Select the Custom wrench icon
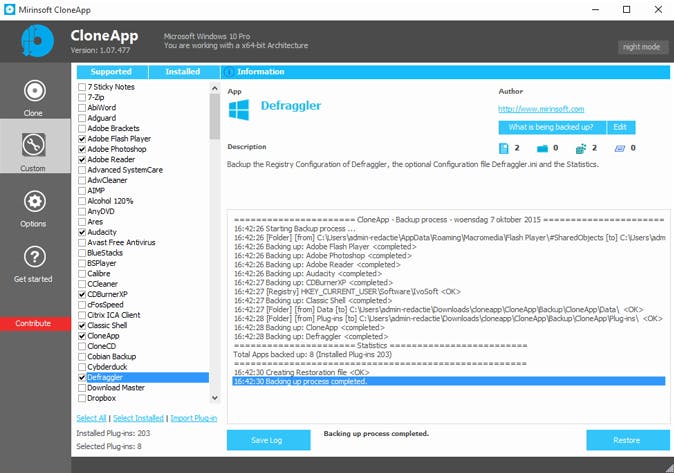674x473 pixels. click(x=34, y=145)
